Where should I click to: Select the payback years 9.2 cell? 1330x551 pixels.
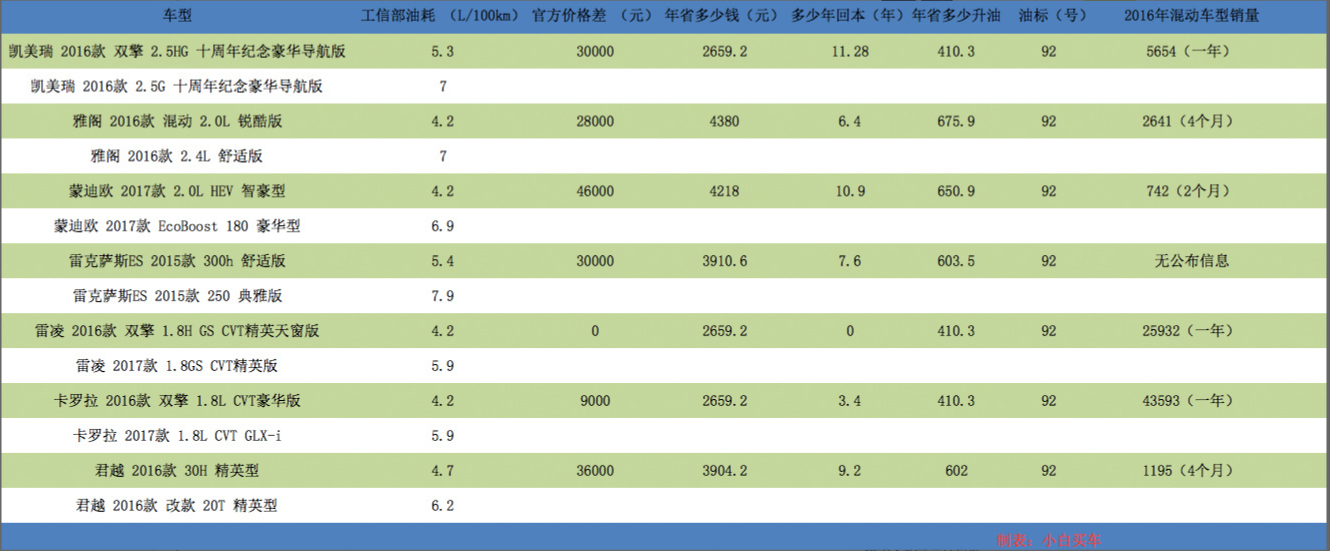(x=849, y=471)
